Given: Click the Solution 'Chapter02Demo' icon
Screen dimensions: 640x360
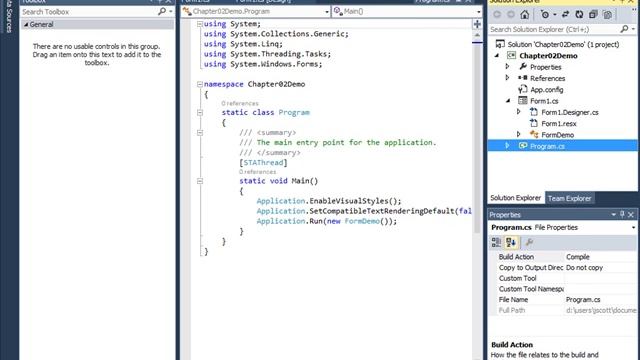Looking at the screenshot, I should (500, 44).
